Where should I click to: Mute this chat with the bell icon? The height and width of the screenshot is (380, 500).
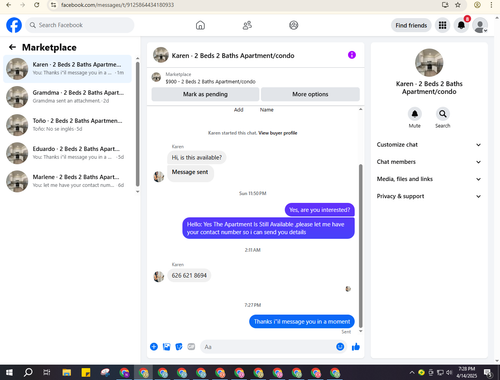[415, 114]
